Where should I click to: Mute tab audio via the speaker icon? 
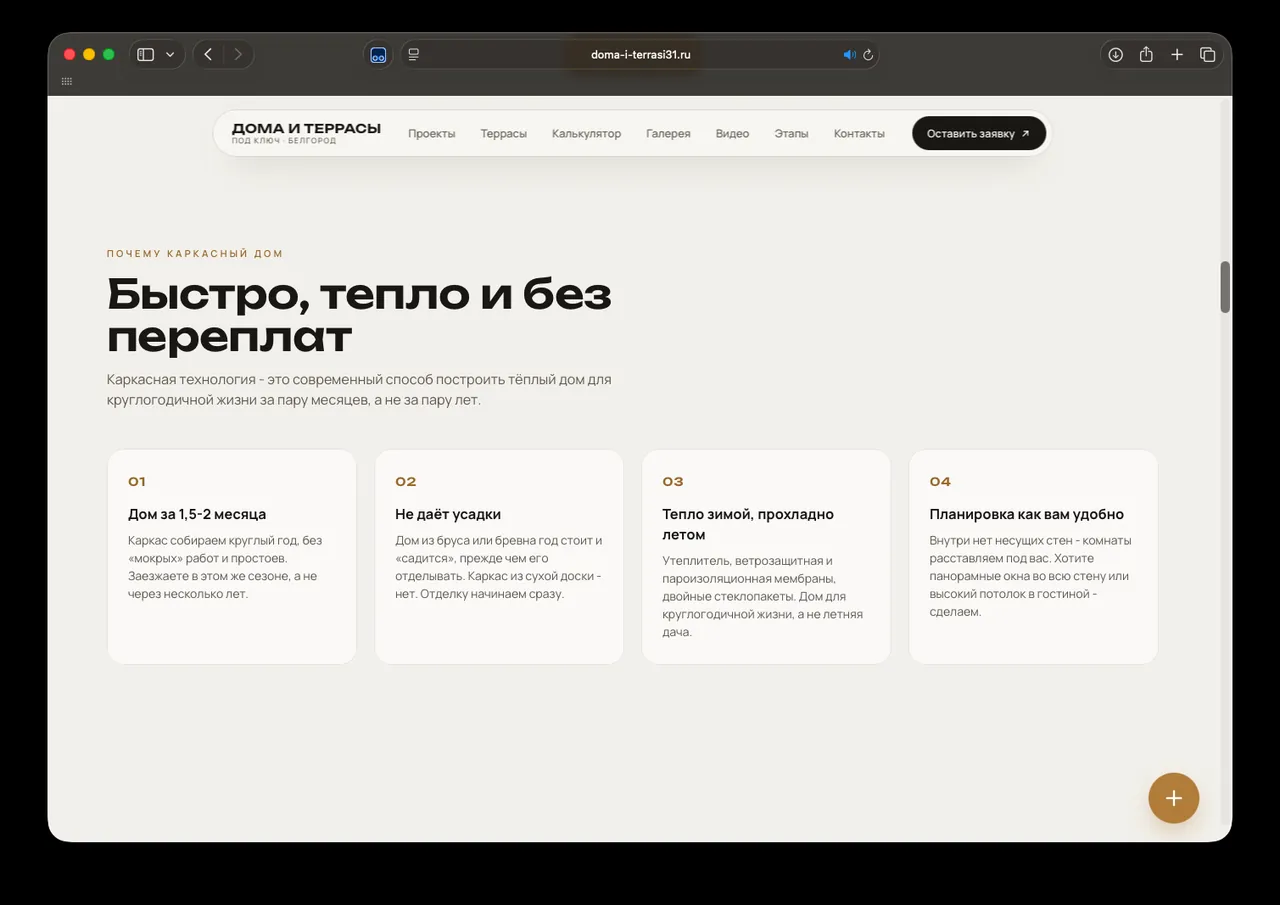click(x=849, y=55)
